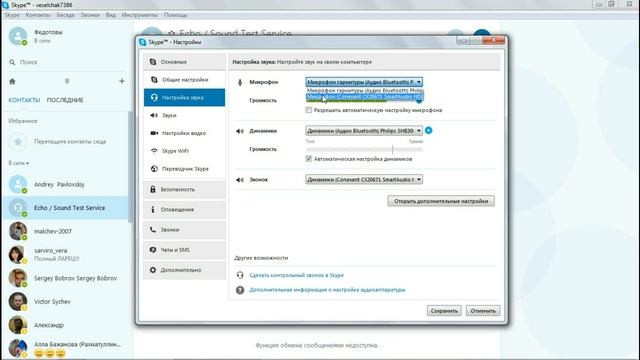Click the chat bubble icon beside Чаты и SMS
The width and height of the screenshot is (640, 360).
tap(153, 250)
